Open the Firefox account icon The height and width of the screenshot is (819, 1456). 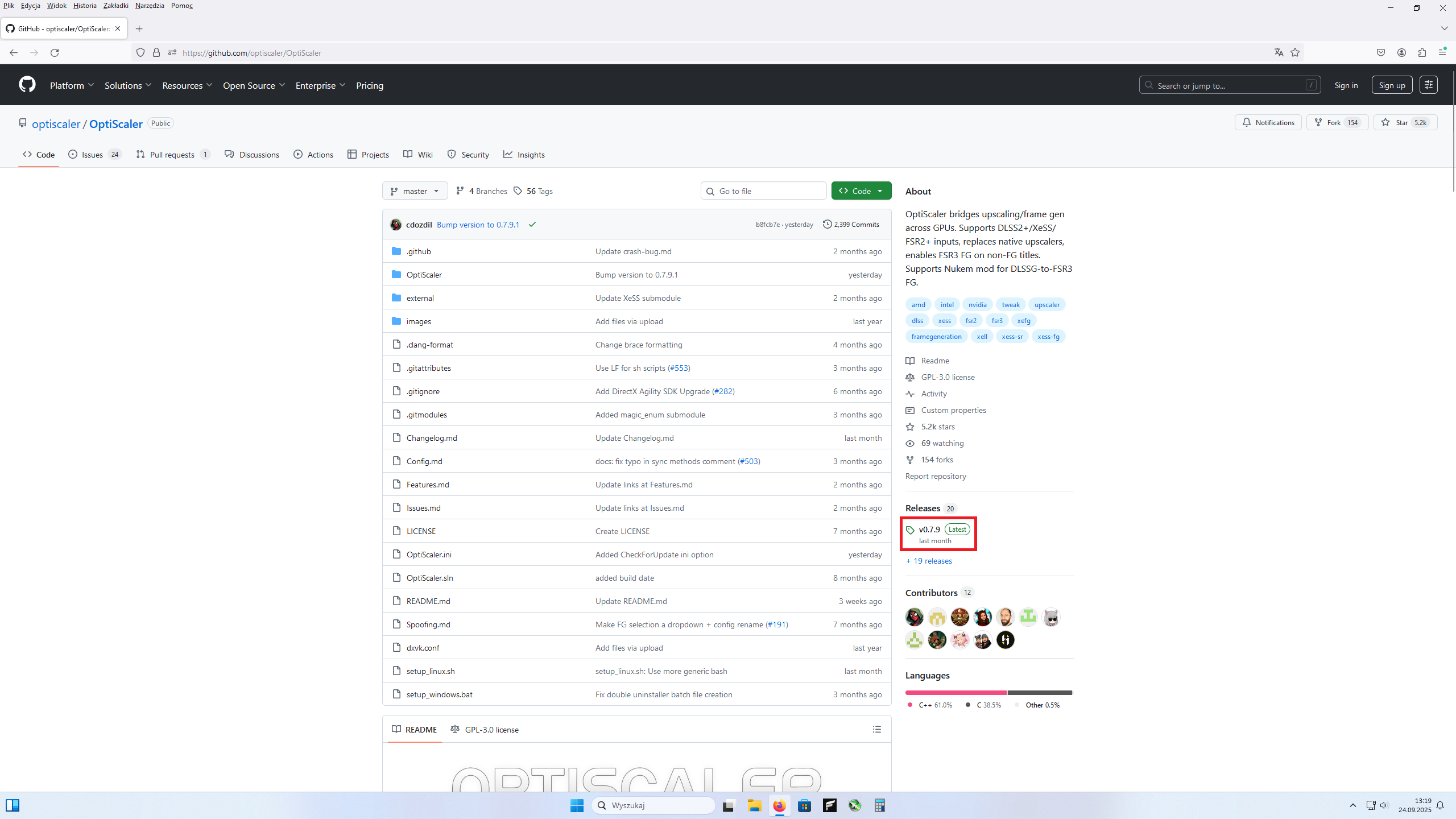click(x=1401, y=53)
